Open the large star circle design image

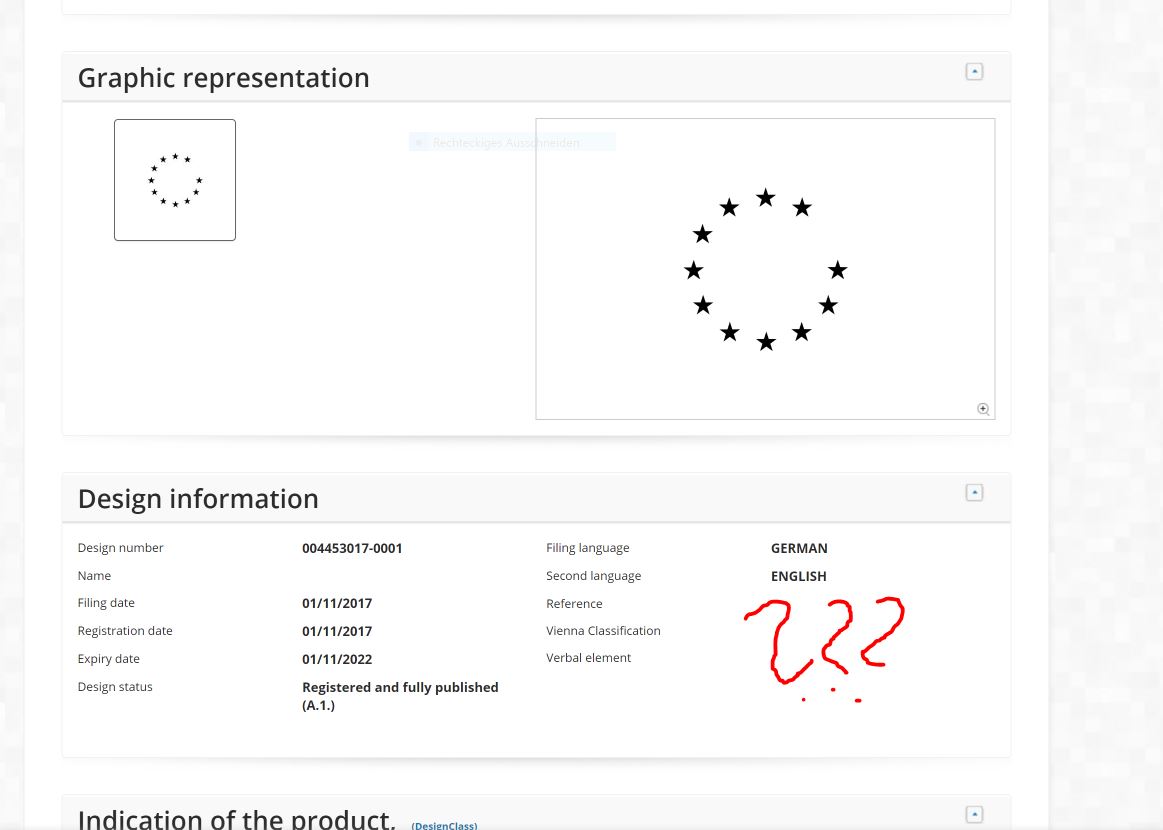(765, 269)
